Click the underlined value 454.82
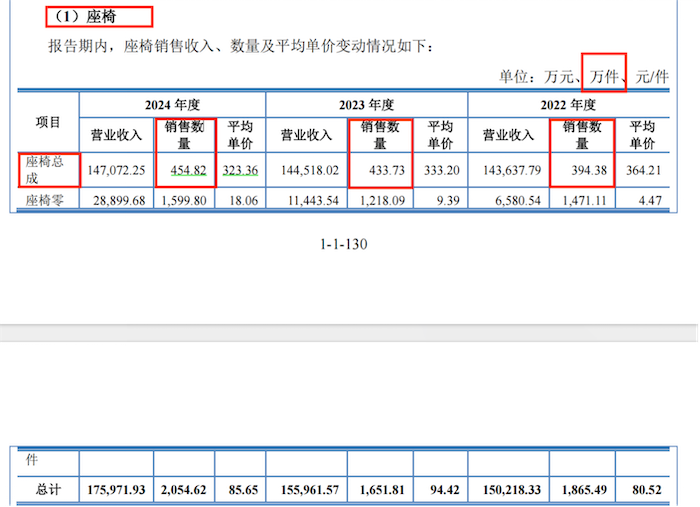The height and width of the screenshot is (507, 700). [x=188, y=170]
